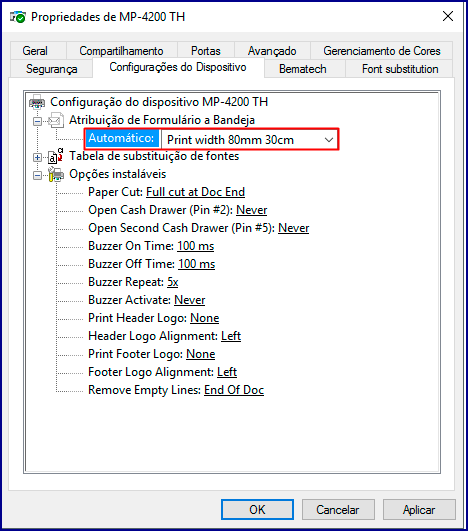Open the Gerenciamento de Cores tab
468x531 pixels.
(x=382, y=51)
